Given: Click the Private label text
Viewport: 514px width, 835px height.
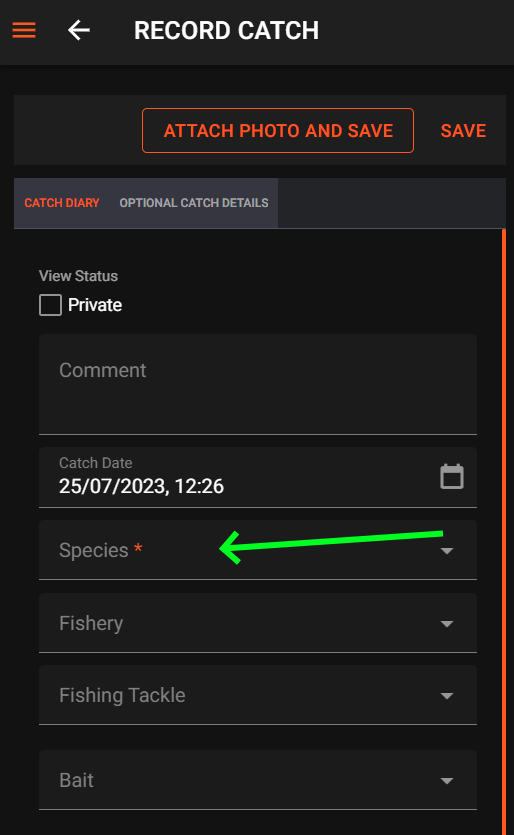Looking at the screenshot, I should click(x=95, y=305).
